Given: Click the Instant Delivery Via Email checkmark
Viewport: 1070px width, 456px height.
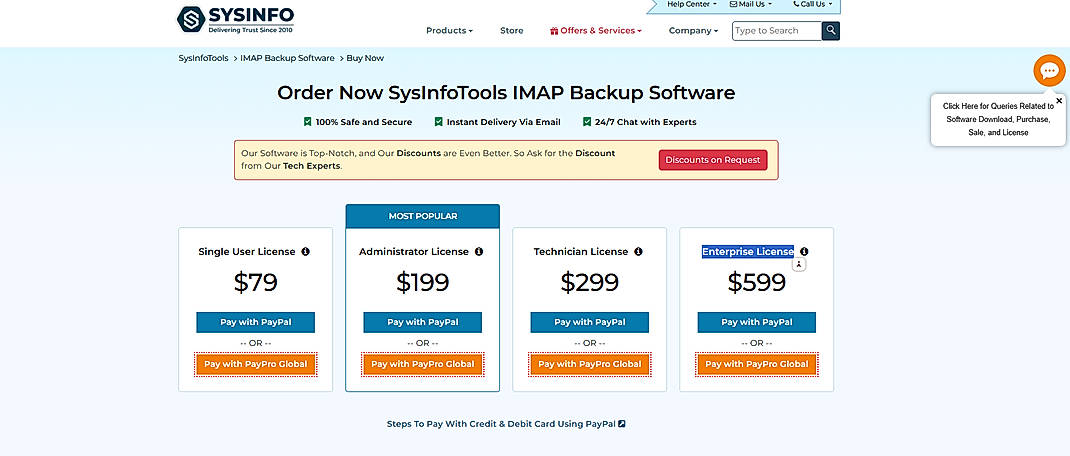Looking at the screenshot, I should [439, 122].
